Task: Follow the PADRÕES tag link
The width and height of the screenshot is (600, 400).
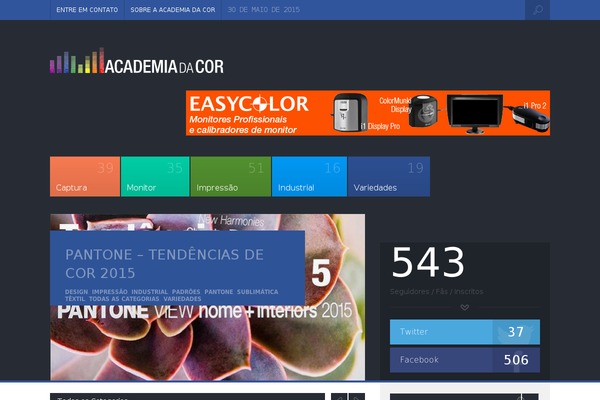Action: point(186,292)
